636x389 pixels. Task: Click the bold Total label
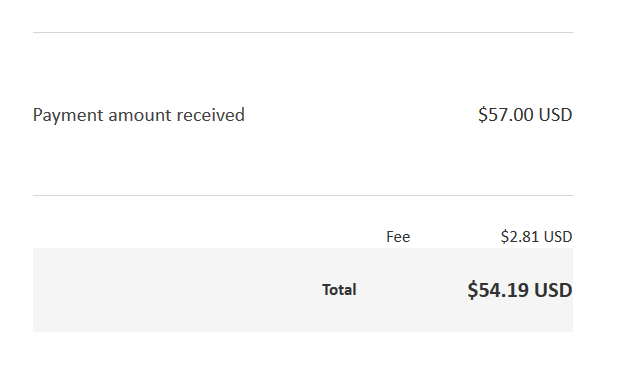(339, 290)
